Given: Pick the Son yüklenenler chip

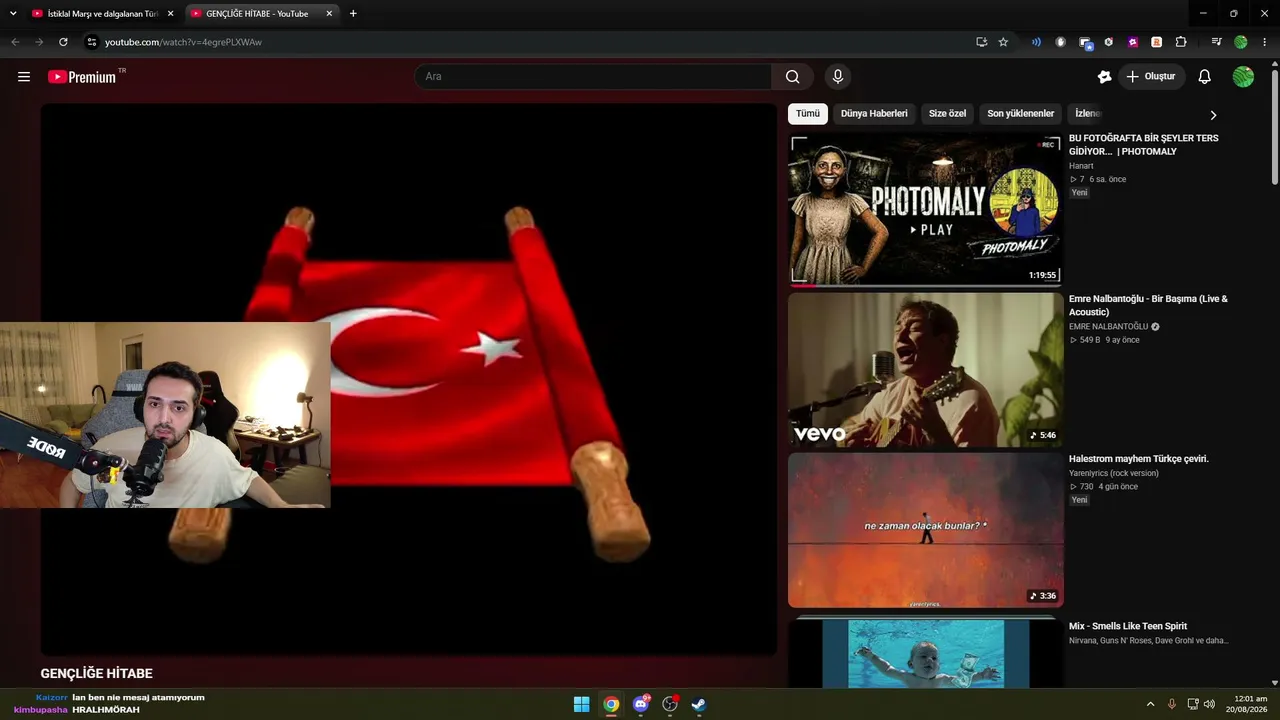Looking at the screenshot, I should [x=1021, y=114].
